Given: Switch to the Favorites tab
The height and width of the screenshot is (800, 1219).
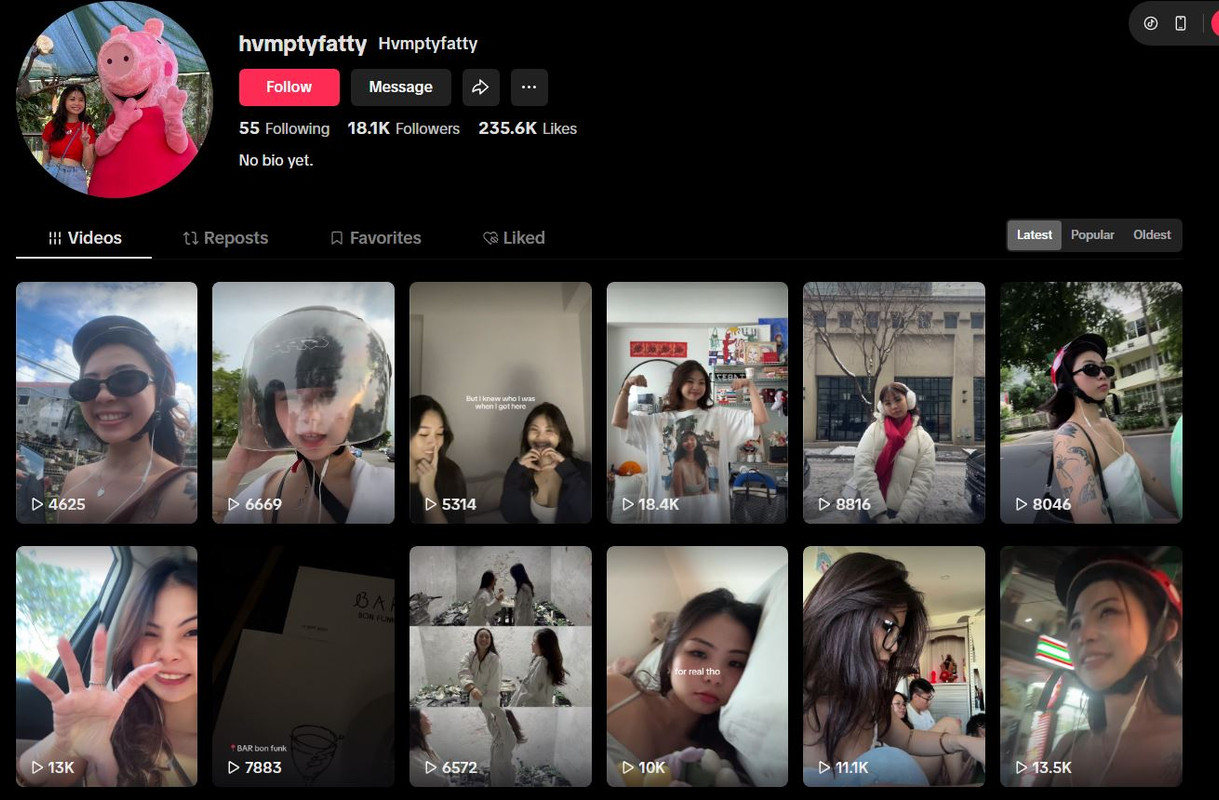Looking at the screenshot, I should (x=375, y=238).
